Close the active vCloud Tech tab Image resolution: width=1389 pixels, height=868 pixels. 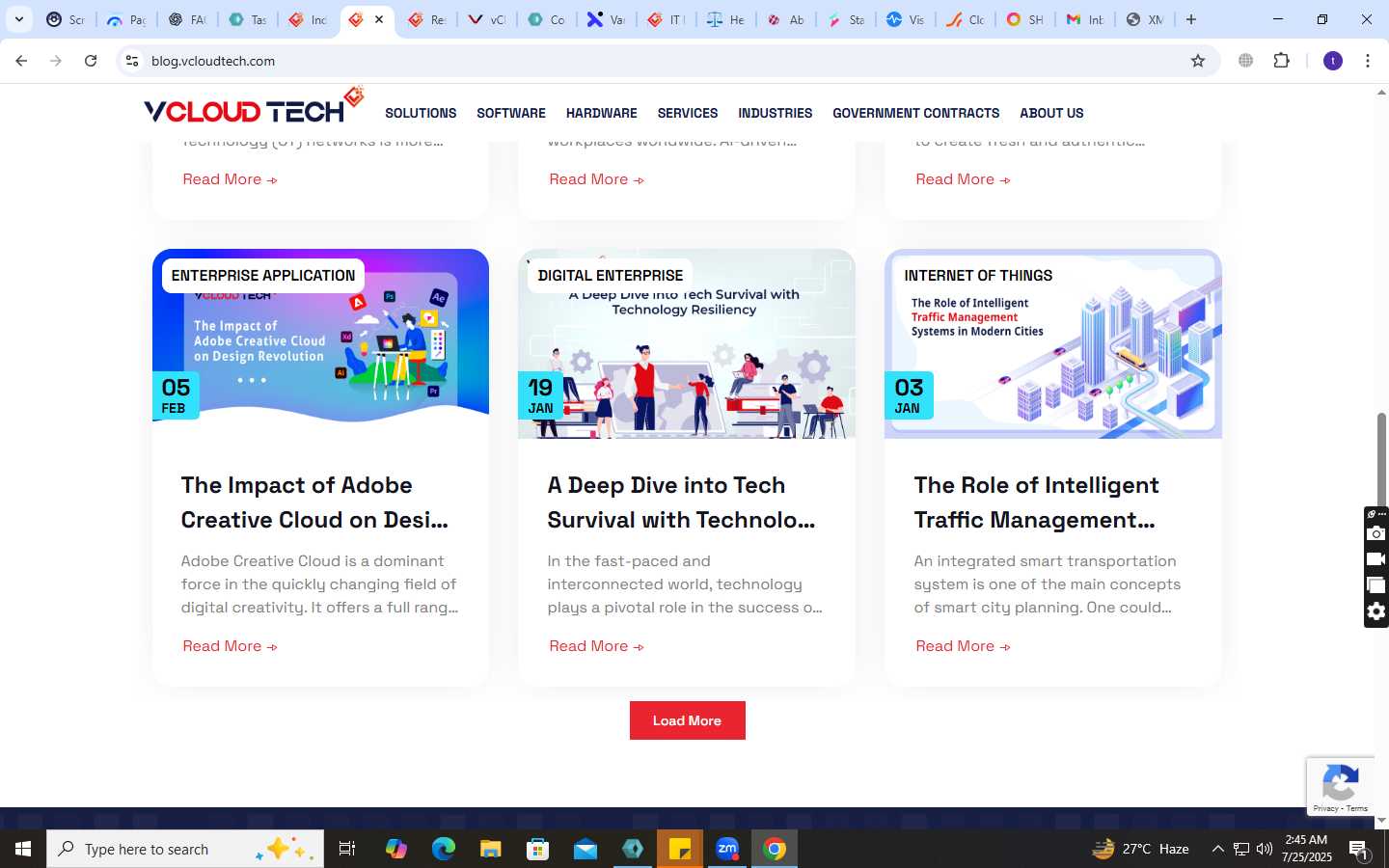379,19
